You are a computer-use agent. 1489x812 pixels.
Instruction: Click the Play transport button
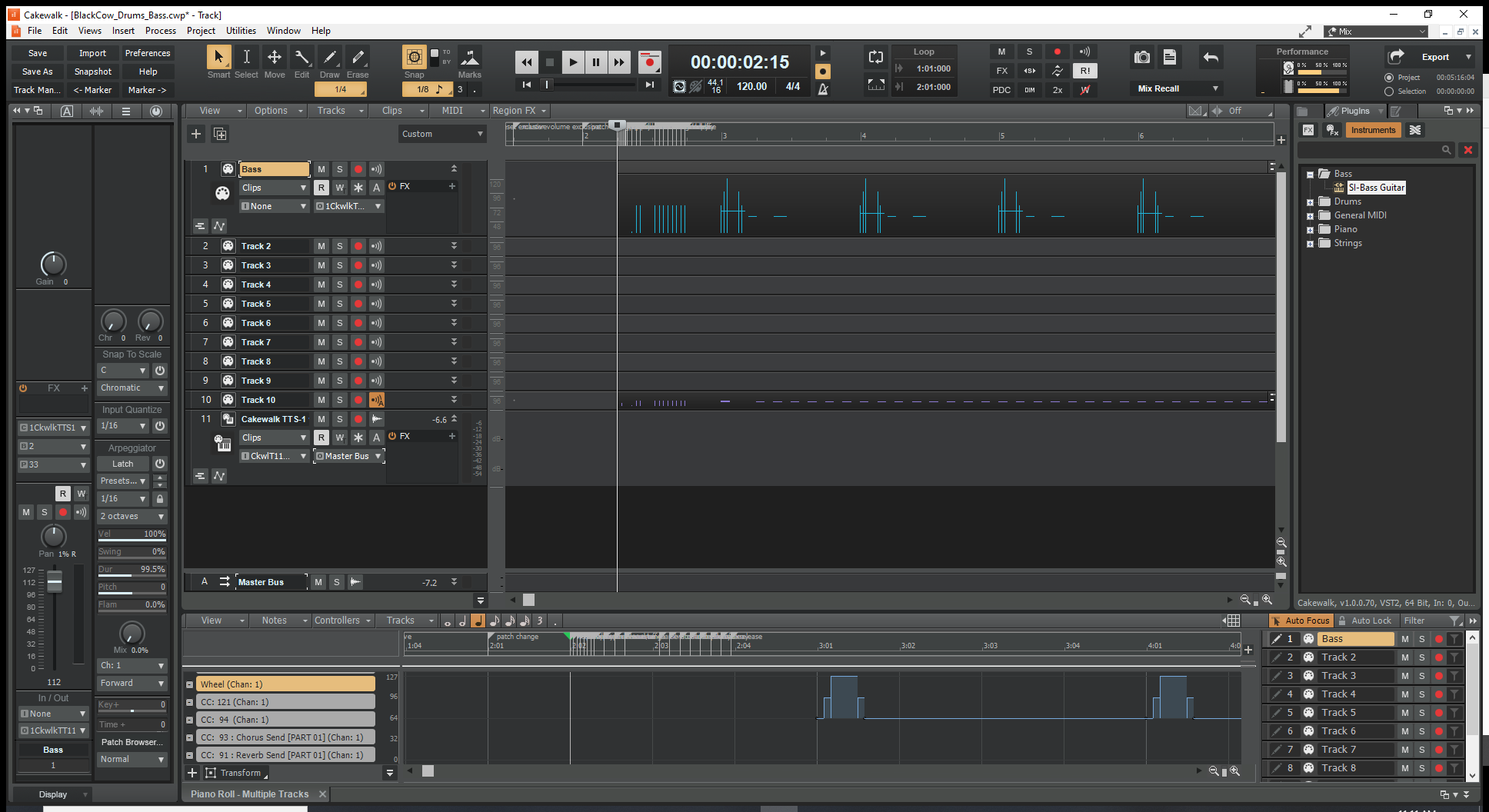coord(573,62)
